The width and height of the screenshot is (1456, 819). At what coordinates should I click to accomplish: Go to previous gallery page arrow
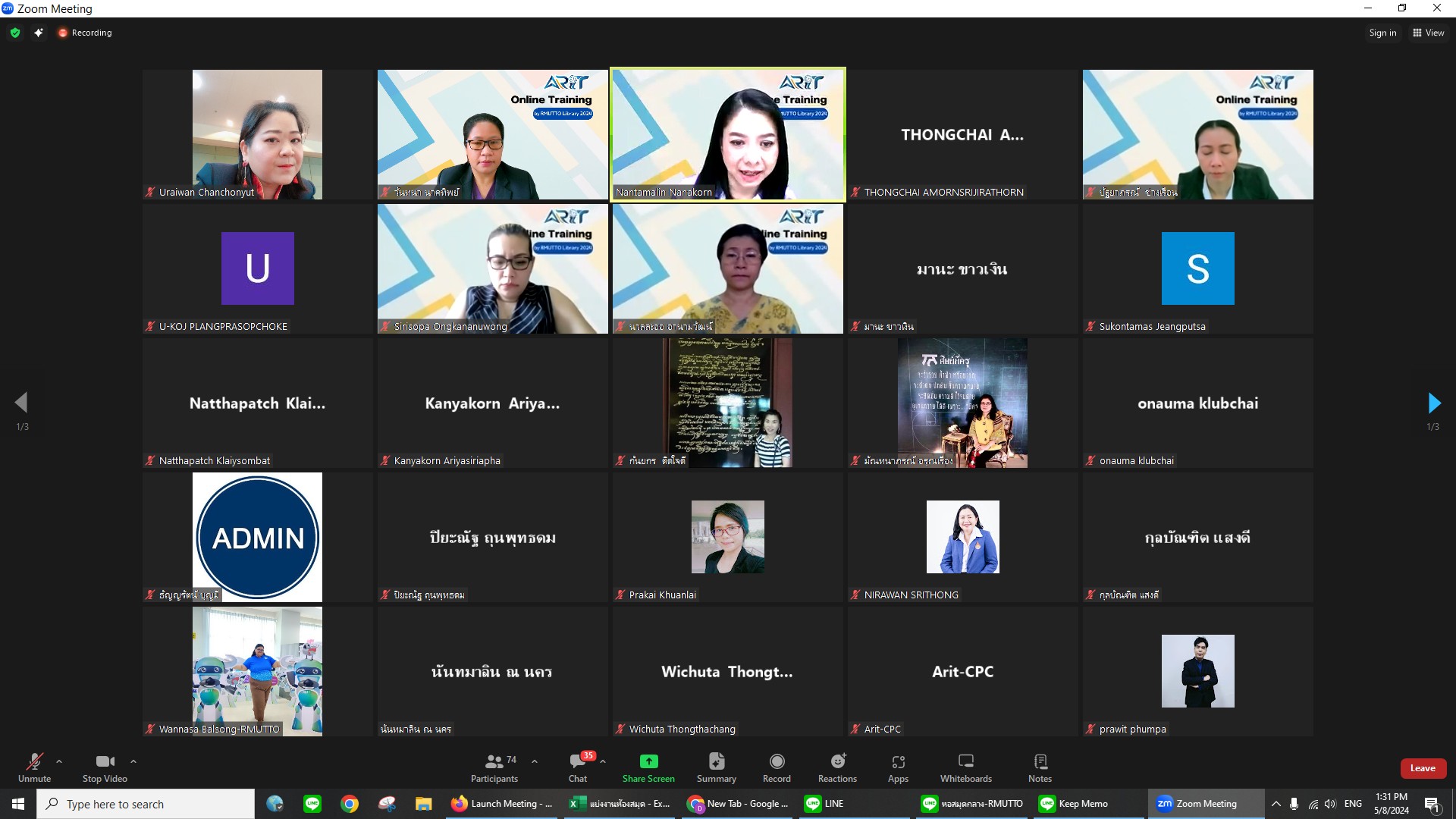(21, 403)
